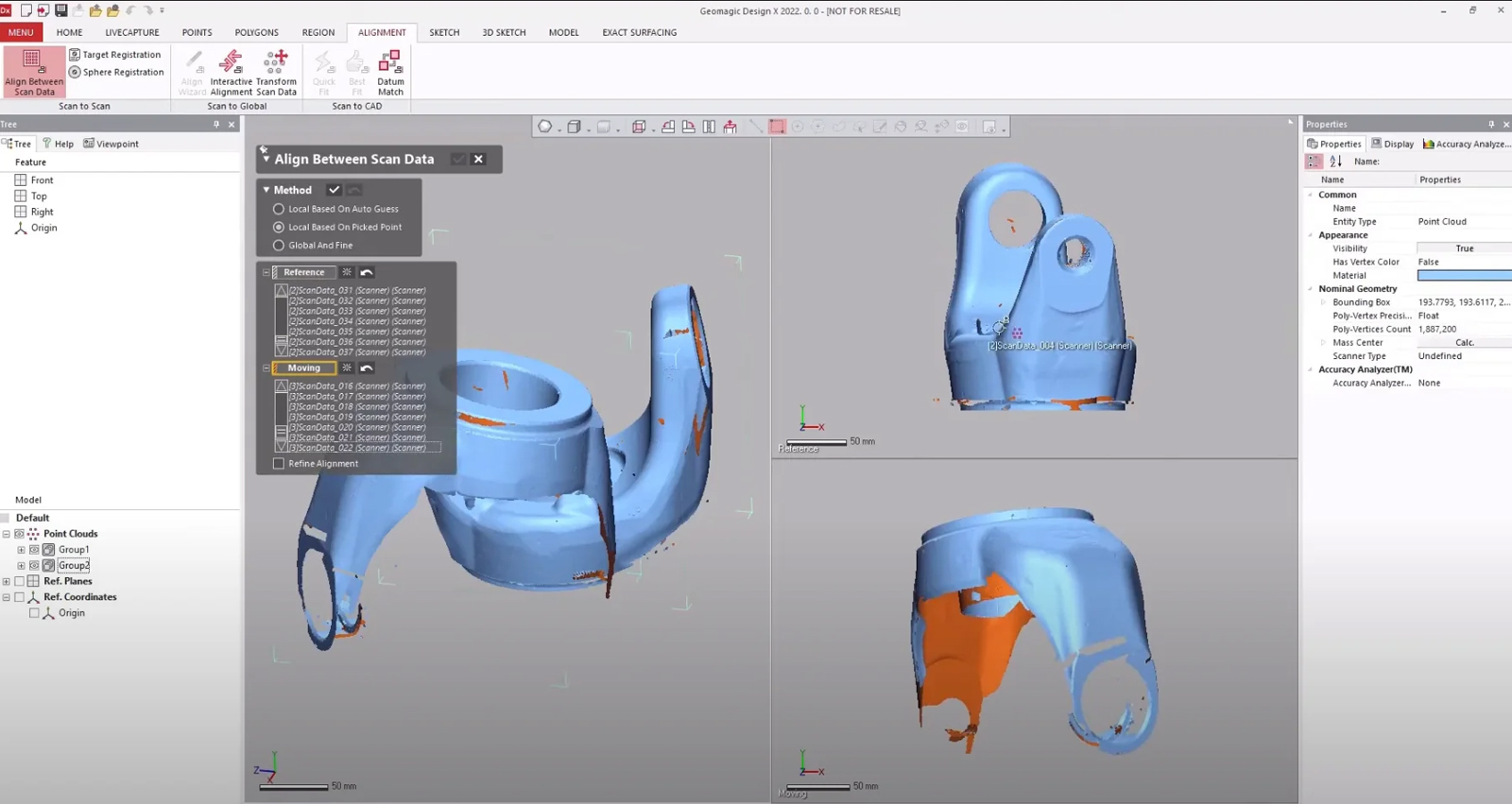
Task: Collapse the Method section
Action: click(x=266, y=190)
